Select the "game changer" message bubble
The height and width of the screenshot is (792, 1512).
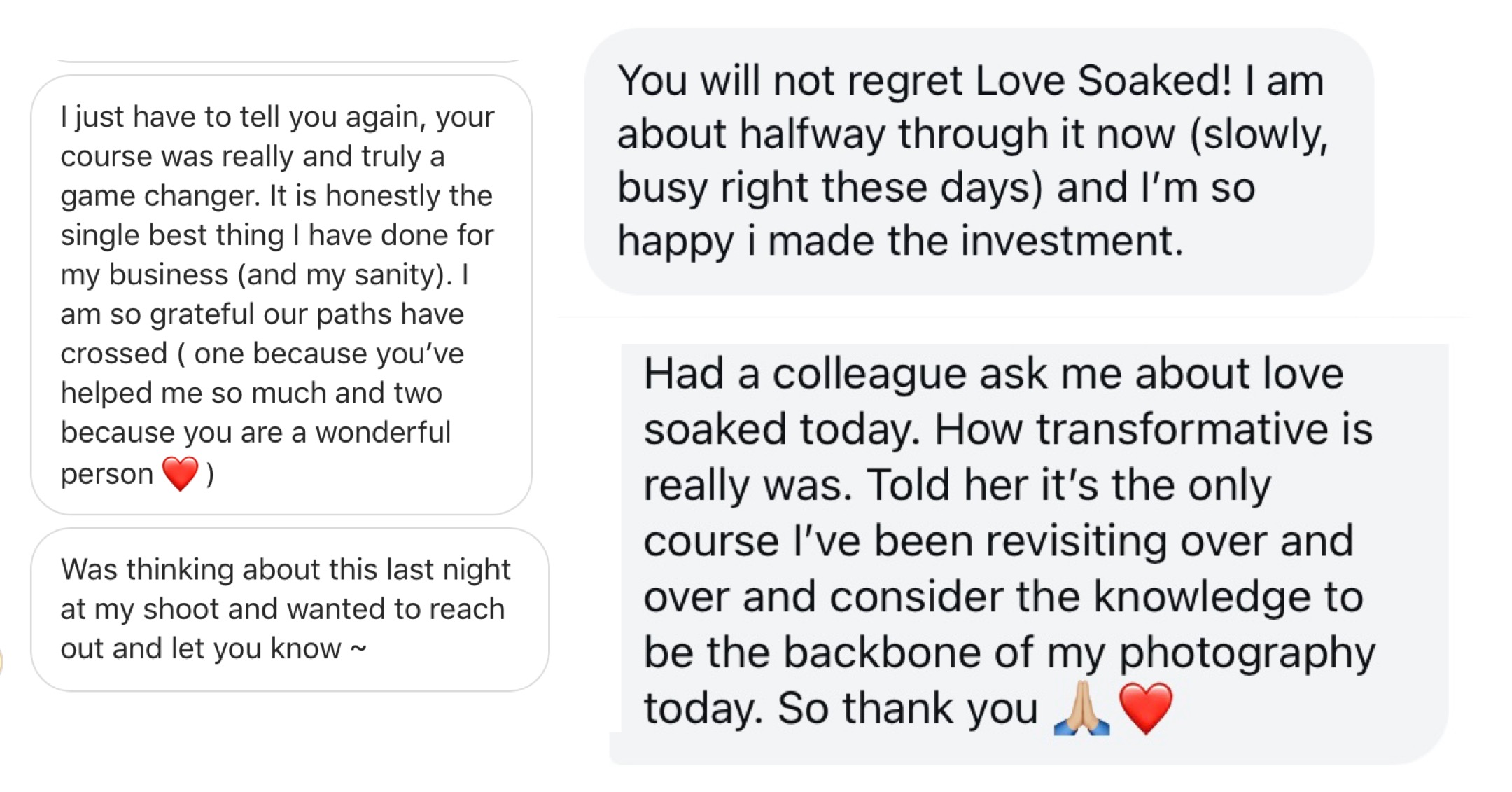[281, 295]
